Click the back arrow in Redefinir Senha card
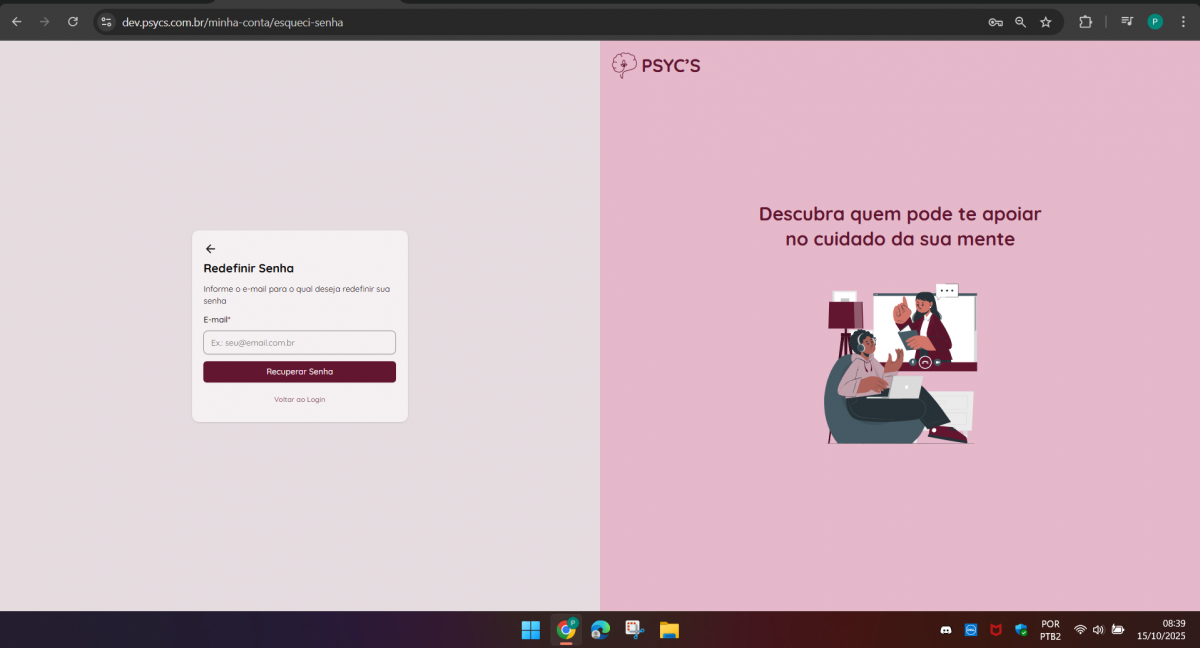Screen dimensions: 1200x648 point(210,249)
